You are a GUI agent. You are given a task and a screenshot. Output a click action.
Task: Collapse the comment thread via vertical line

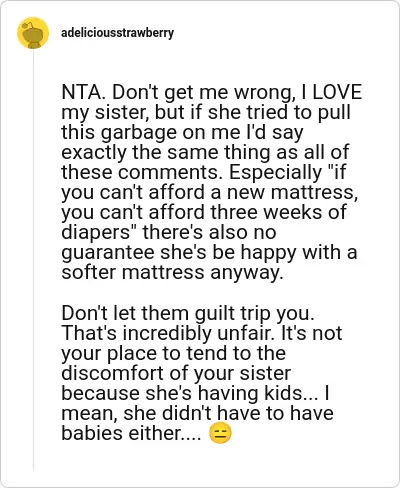click(33, 260)
